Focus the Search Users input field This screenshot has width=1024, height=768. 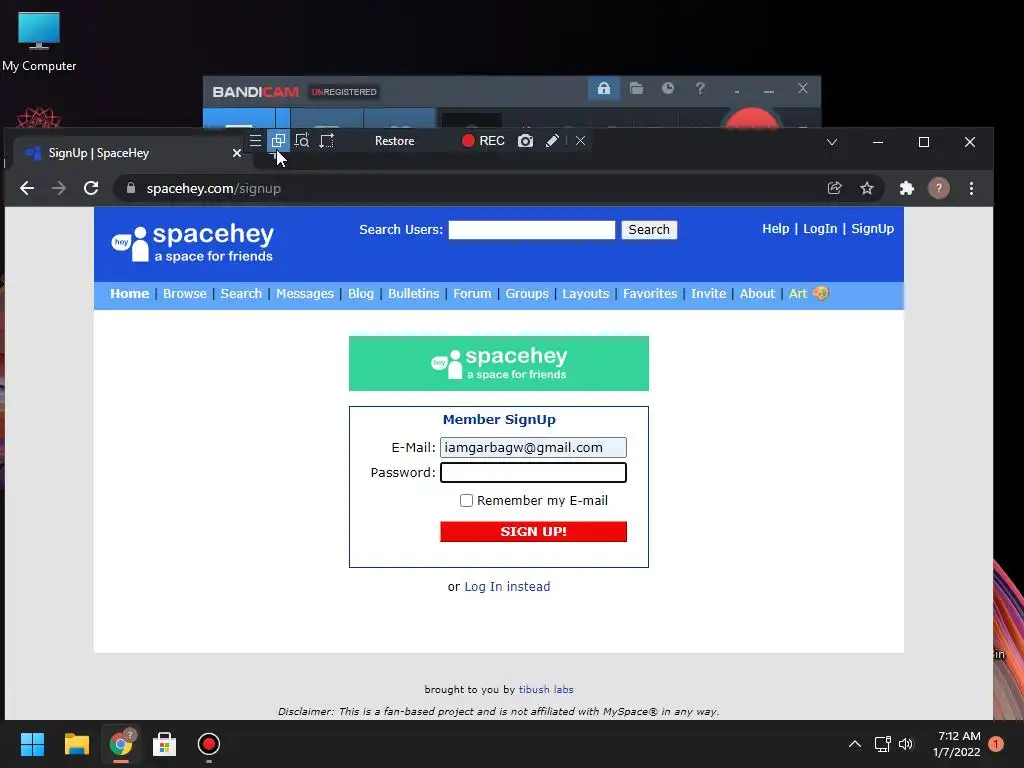(x=532, y=230)
